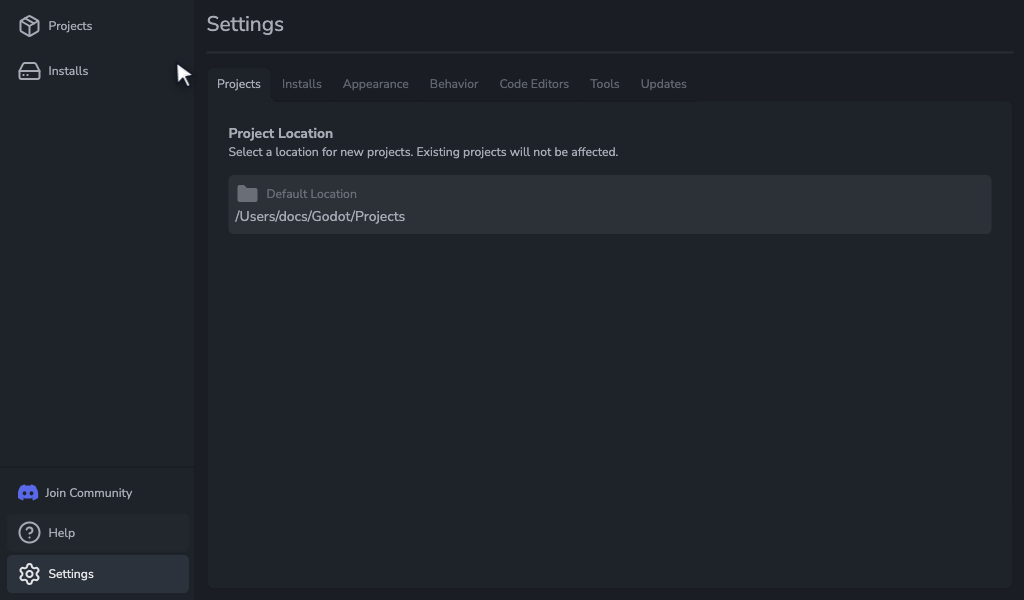
Task: Open the Projects page from sidebar label
Action: [70, 26]
